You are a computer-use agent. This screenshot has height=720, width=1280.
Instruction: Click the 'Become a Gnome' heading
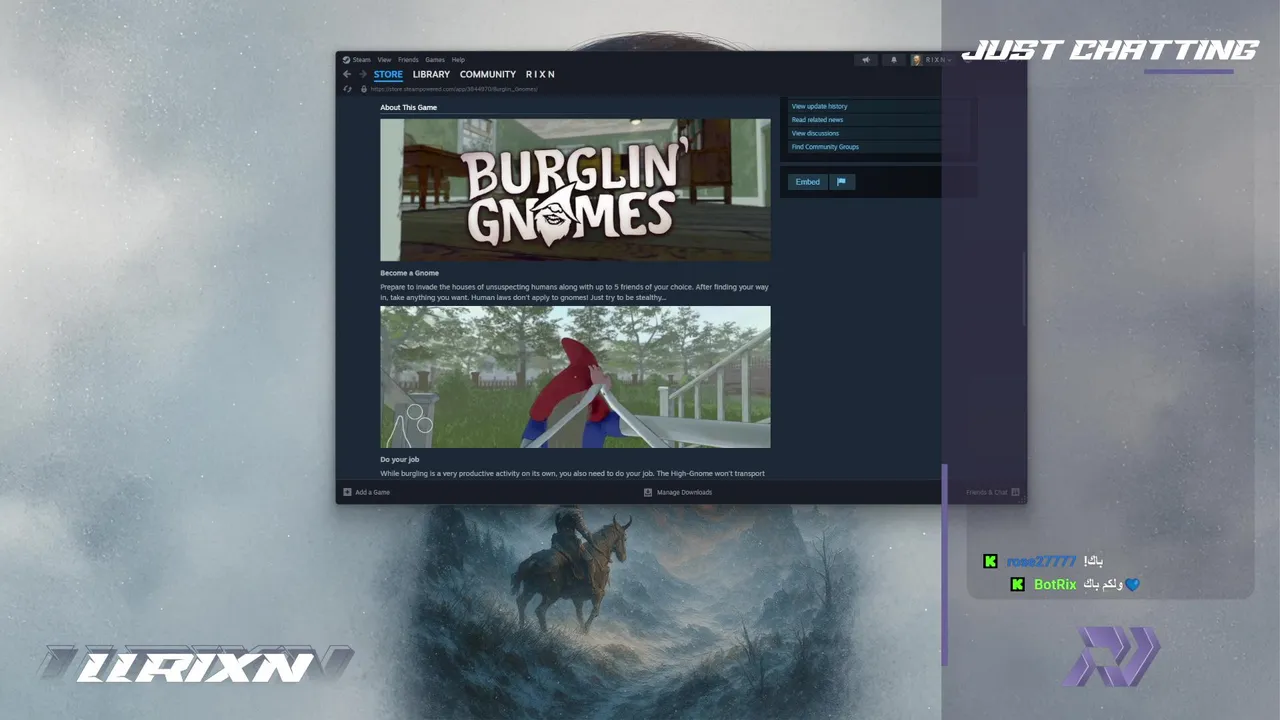click(x=409, y=273)
